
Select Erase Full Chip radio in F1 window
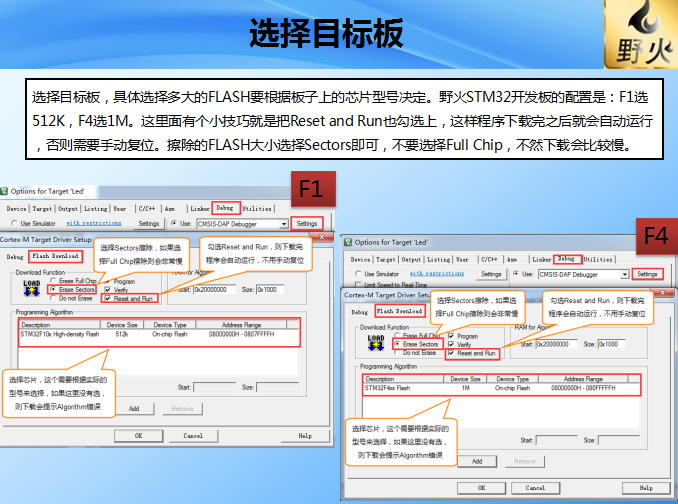pos(53,281)
